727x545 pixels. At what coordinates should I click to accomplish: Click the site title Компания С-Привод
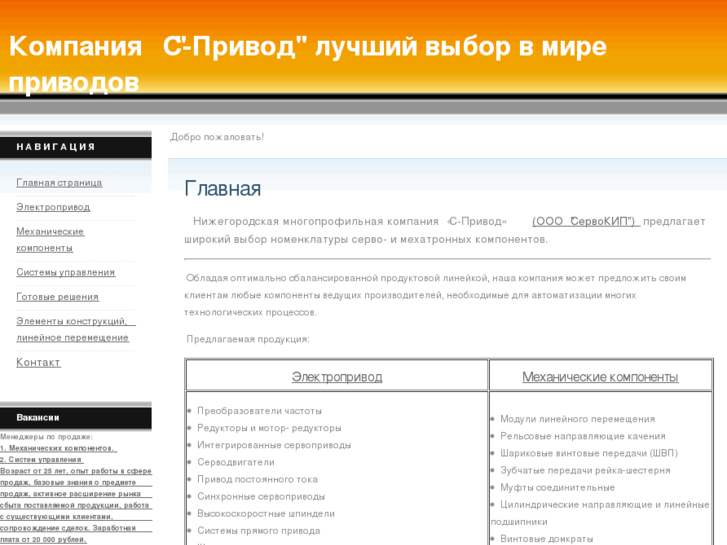(308, 64)
